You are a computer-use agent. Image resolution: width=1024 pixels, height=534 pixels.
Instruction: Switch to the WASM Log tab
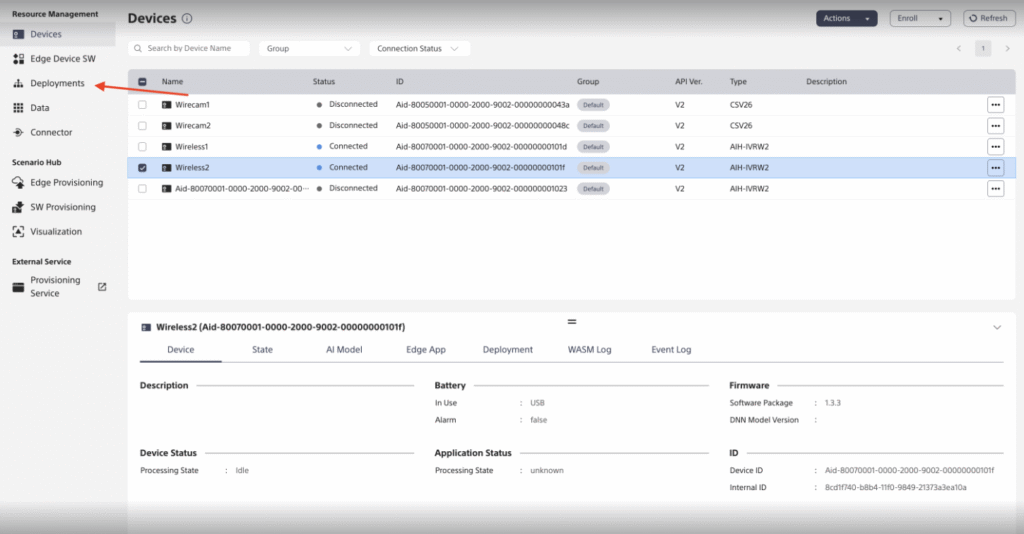coord(589,350)
